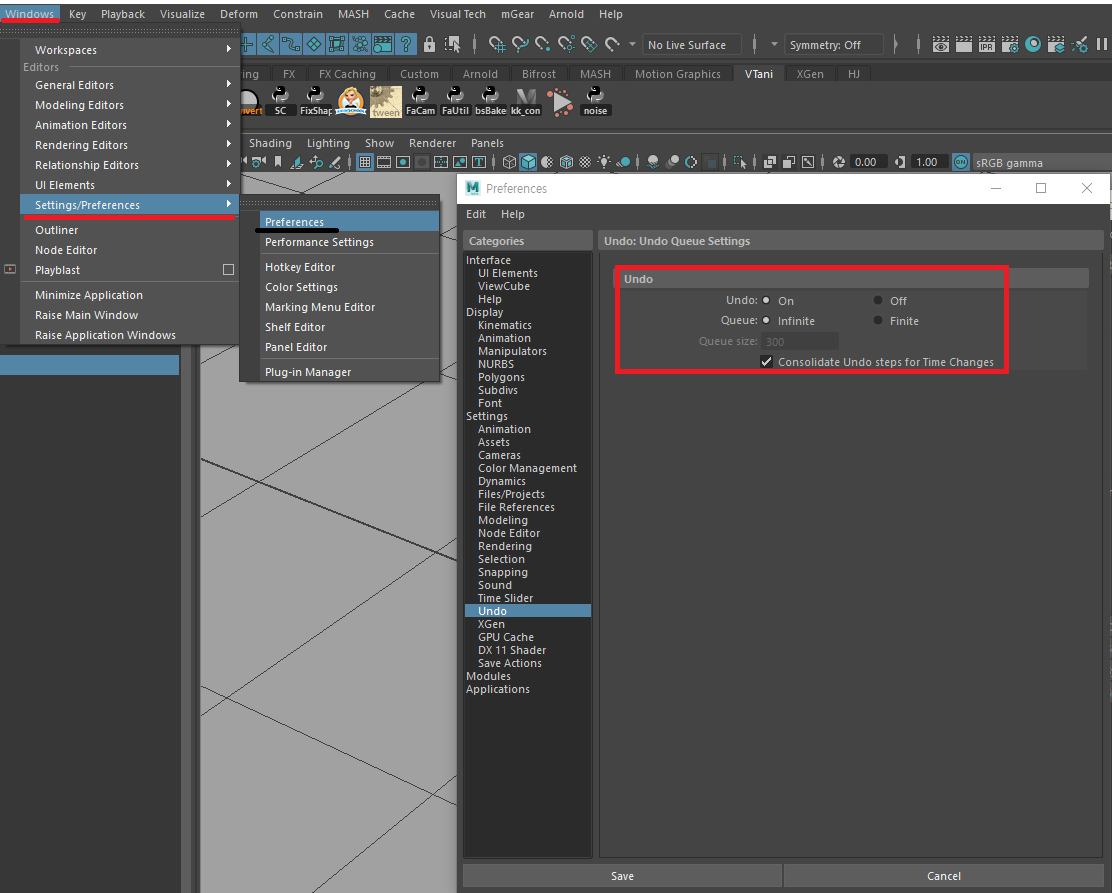This screenshot has width=1112, height=893.
Task: Open the Symmetry: Off dropdown
Action: (834, 45)
